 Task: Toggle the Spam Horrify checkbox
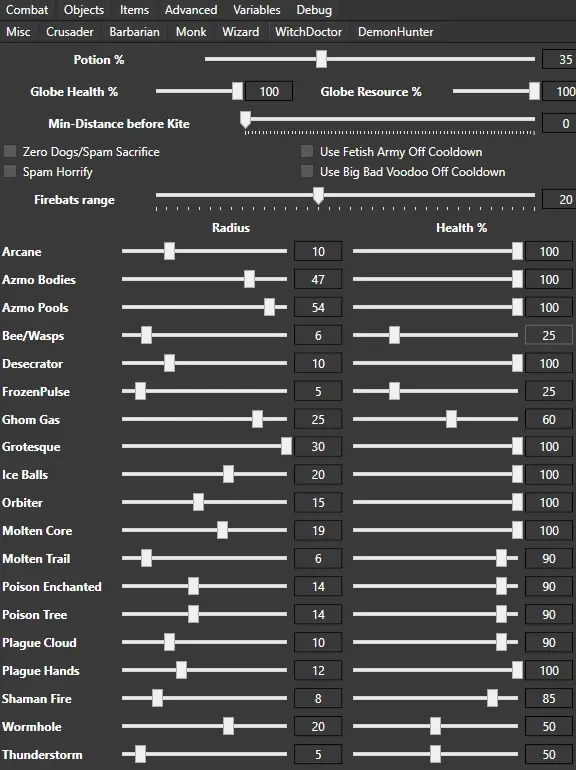tap(10, 171)
